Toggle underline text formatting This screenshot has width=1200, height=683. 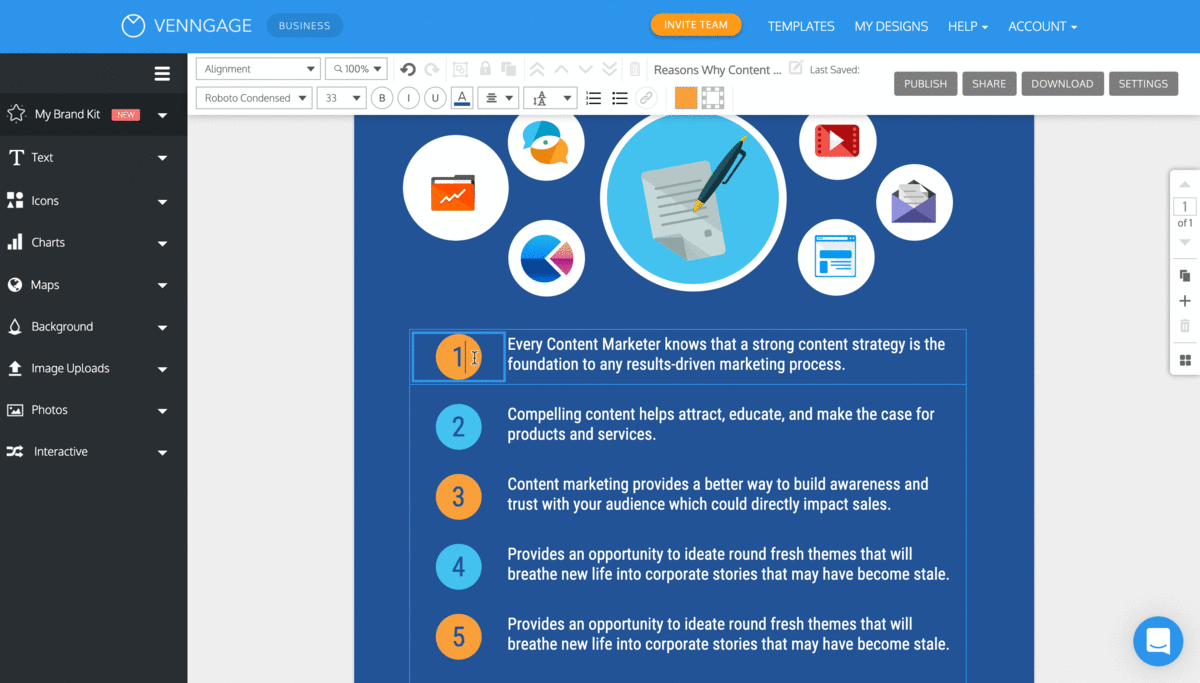pos(435,98)
